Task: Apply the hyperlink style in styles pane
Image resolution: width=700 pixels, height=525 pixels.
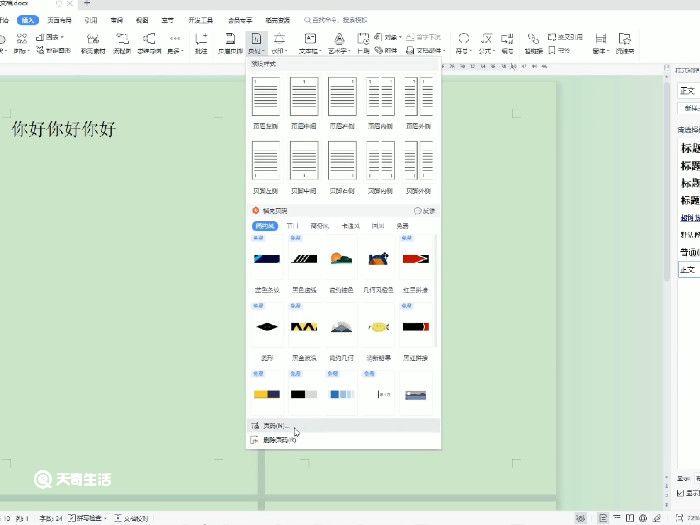Action: pyautogui.click(x=690, y=217)
